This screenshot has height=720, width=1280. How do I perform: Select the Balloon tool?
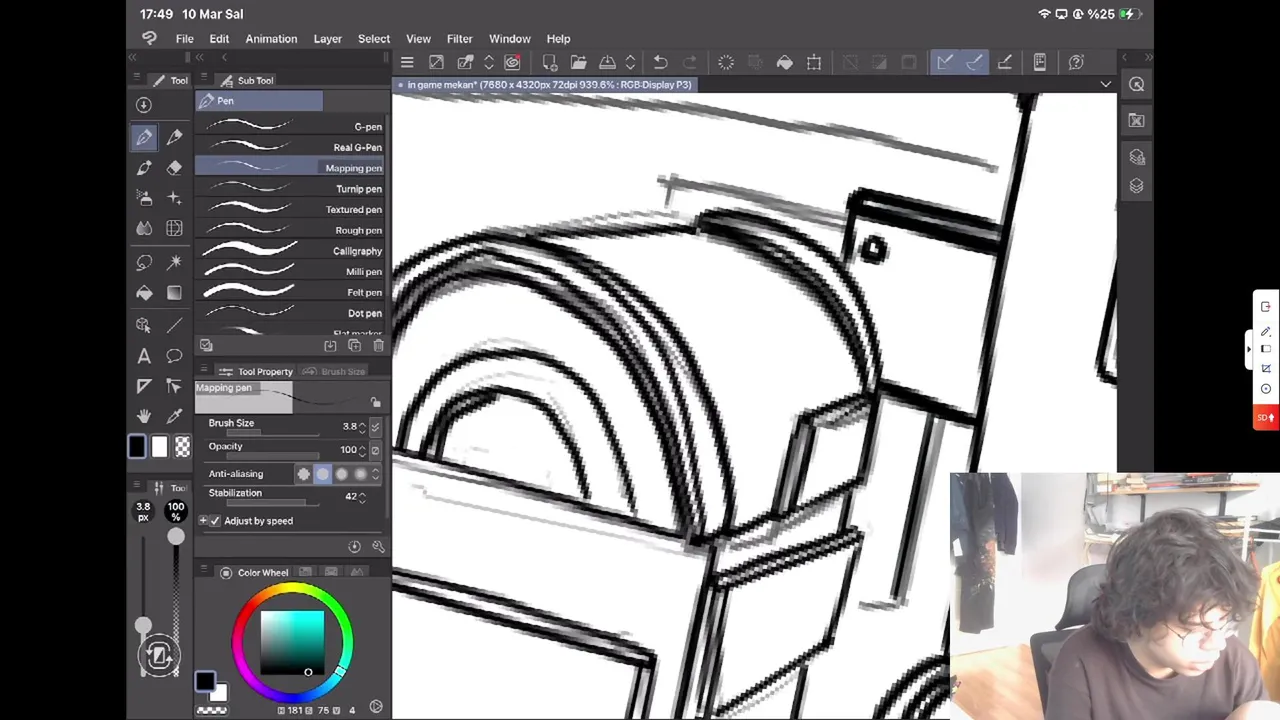(x=174, y=356)
